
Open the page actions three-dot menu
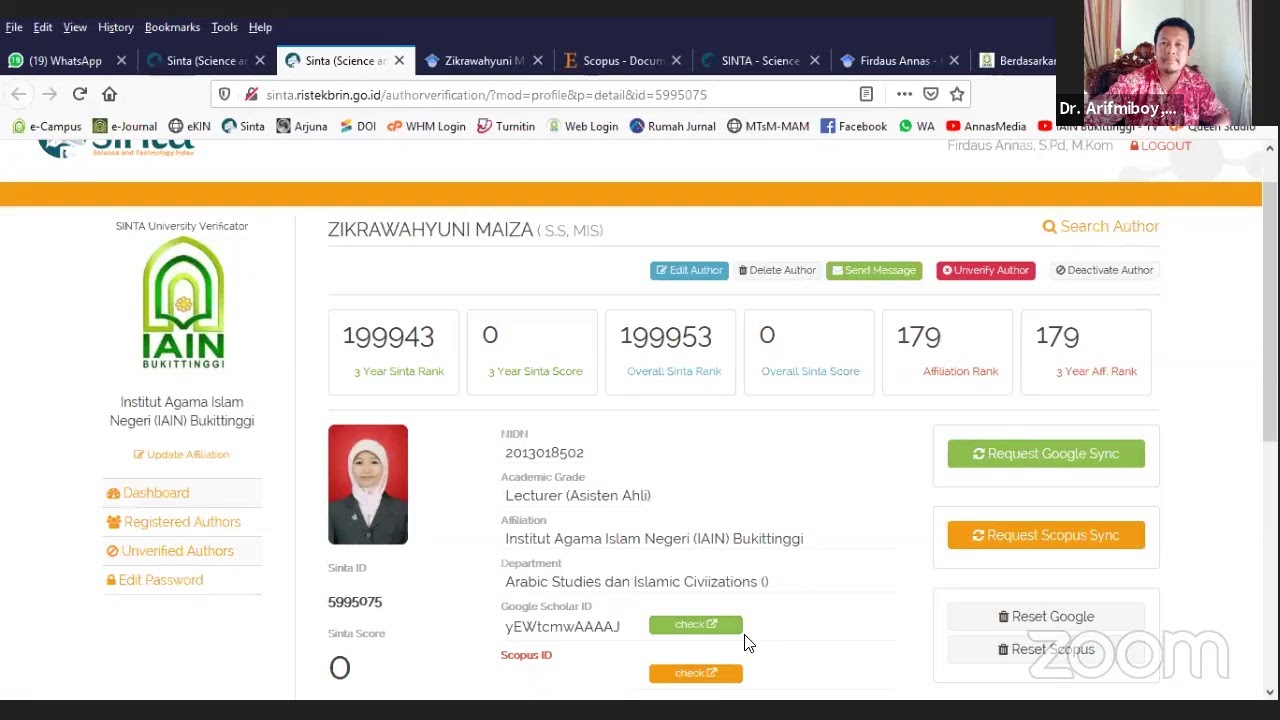point(904,94)
